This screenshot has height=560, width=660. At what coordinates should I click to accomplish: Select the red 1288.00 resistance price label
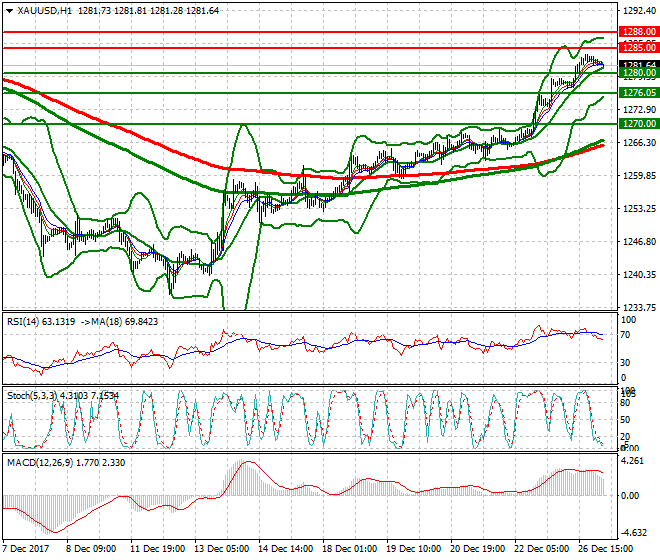tap(636, 32)
